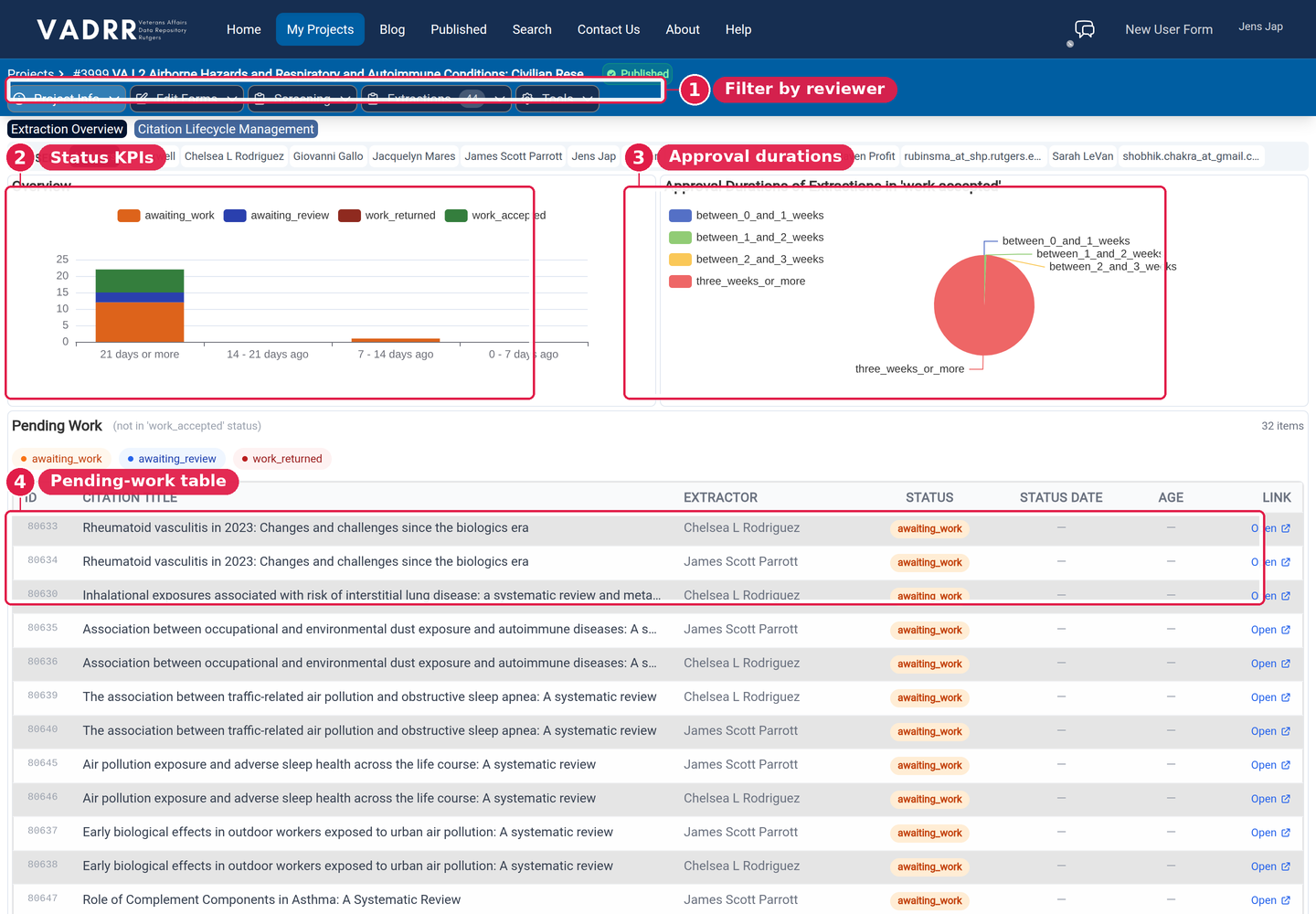Open the New User Form link
This screenshot has width=1316, height=914.
[1169, 29]
